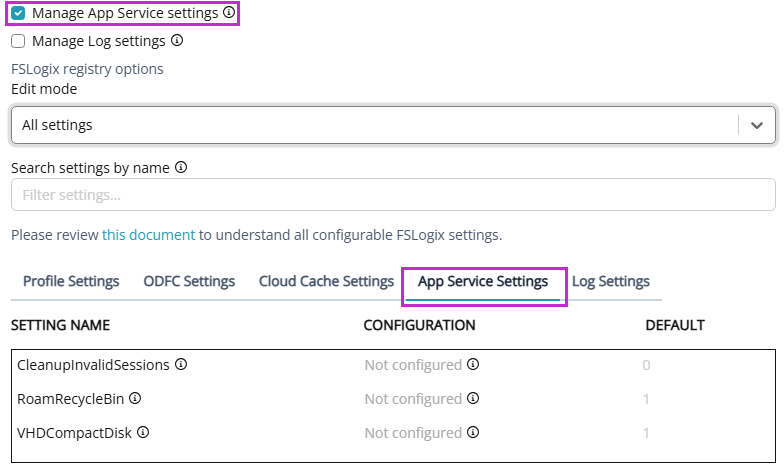Viewport: 784px width, 470px height.
Task: Click the Filter settings search field
Action: point(393,195)
